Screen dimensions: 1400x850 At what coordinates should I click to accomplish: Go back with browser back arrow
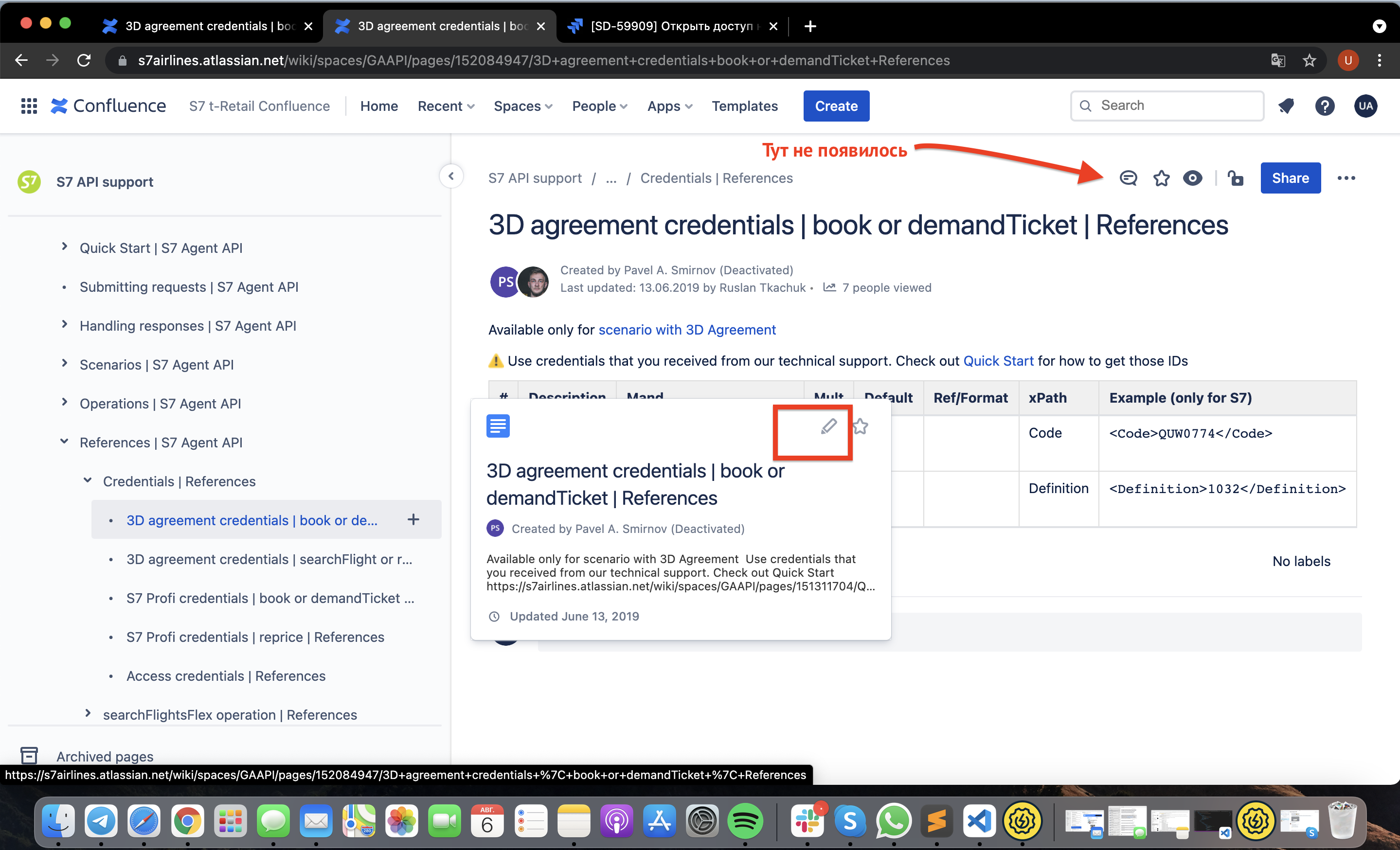pyautogui.click(x=21, y=60)
